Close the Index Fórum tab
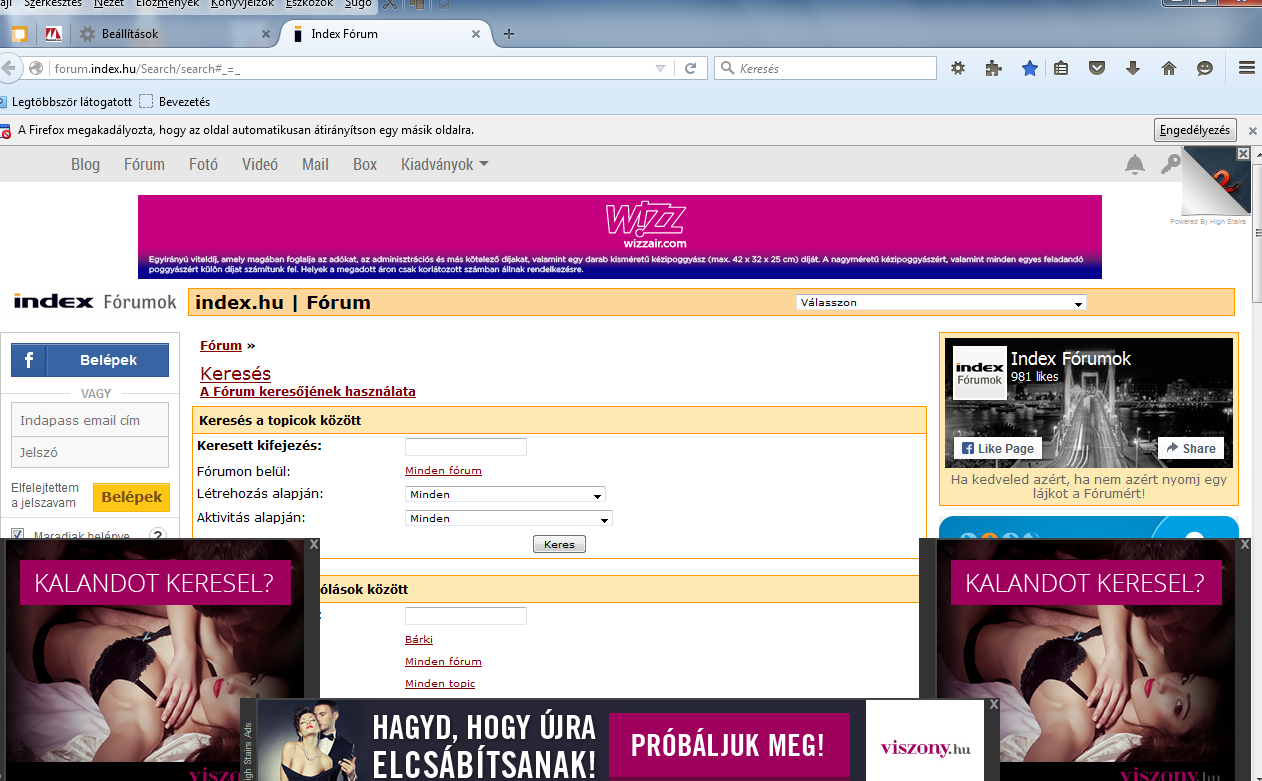 (476, 34)
